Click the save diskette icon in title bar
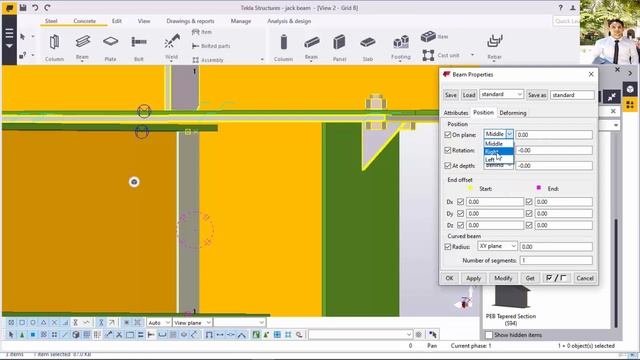Screen dimensions: 640x360 click(x=23, y=7)
